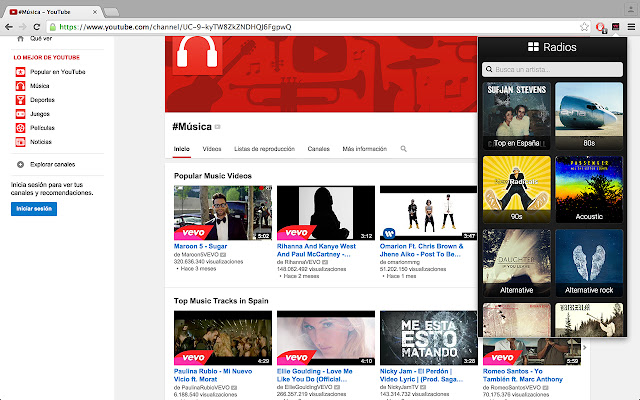Open the Listas de reproducción tab

tap(264, 149)
